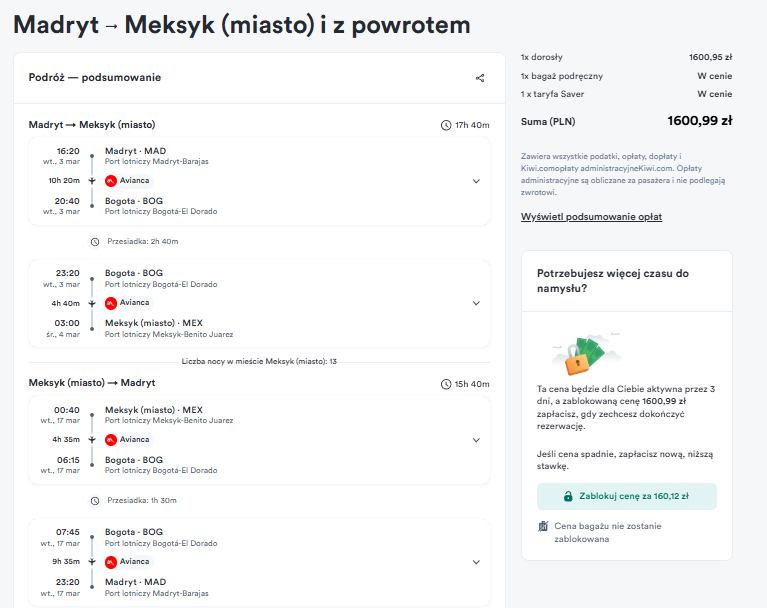
Task: Click the crossed-out baggage icon
Action: (543, 526)
